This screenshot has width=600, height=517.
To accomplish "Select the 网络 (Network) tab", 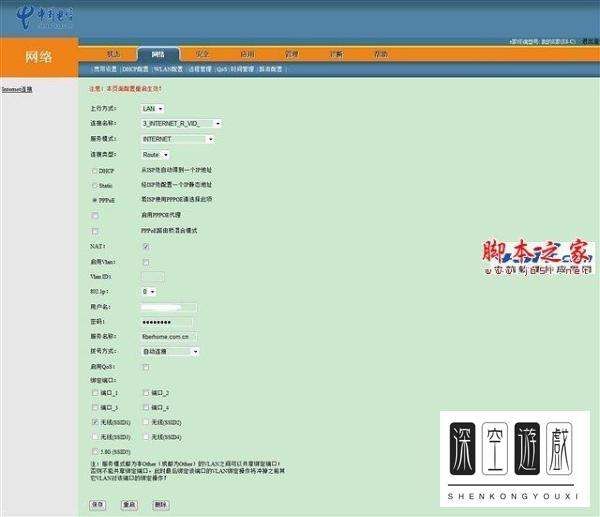I will [x=158, y=54].
